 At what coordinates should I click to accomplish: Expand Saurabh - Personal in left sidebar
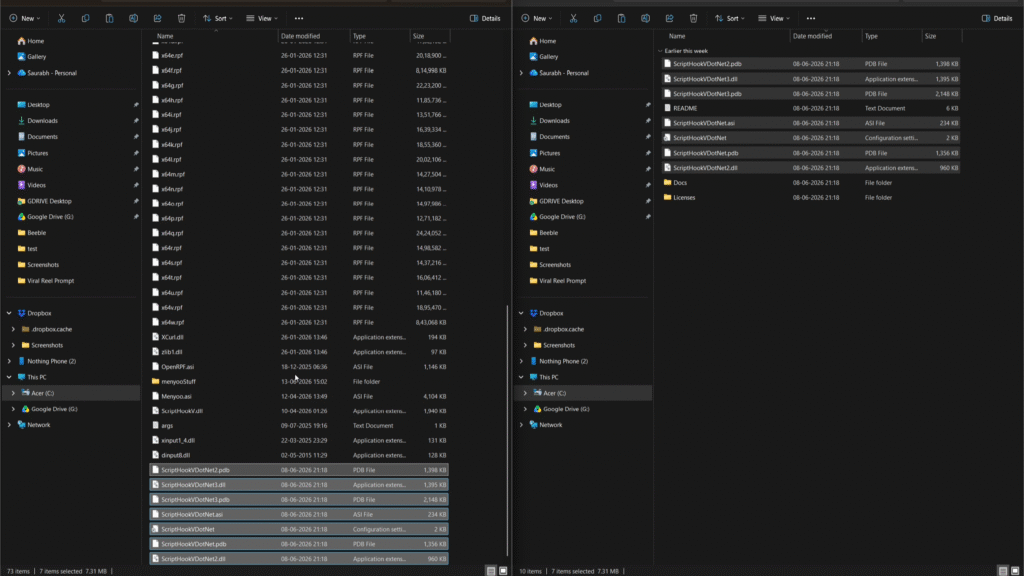pos(9,73)
